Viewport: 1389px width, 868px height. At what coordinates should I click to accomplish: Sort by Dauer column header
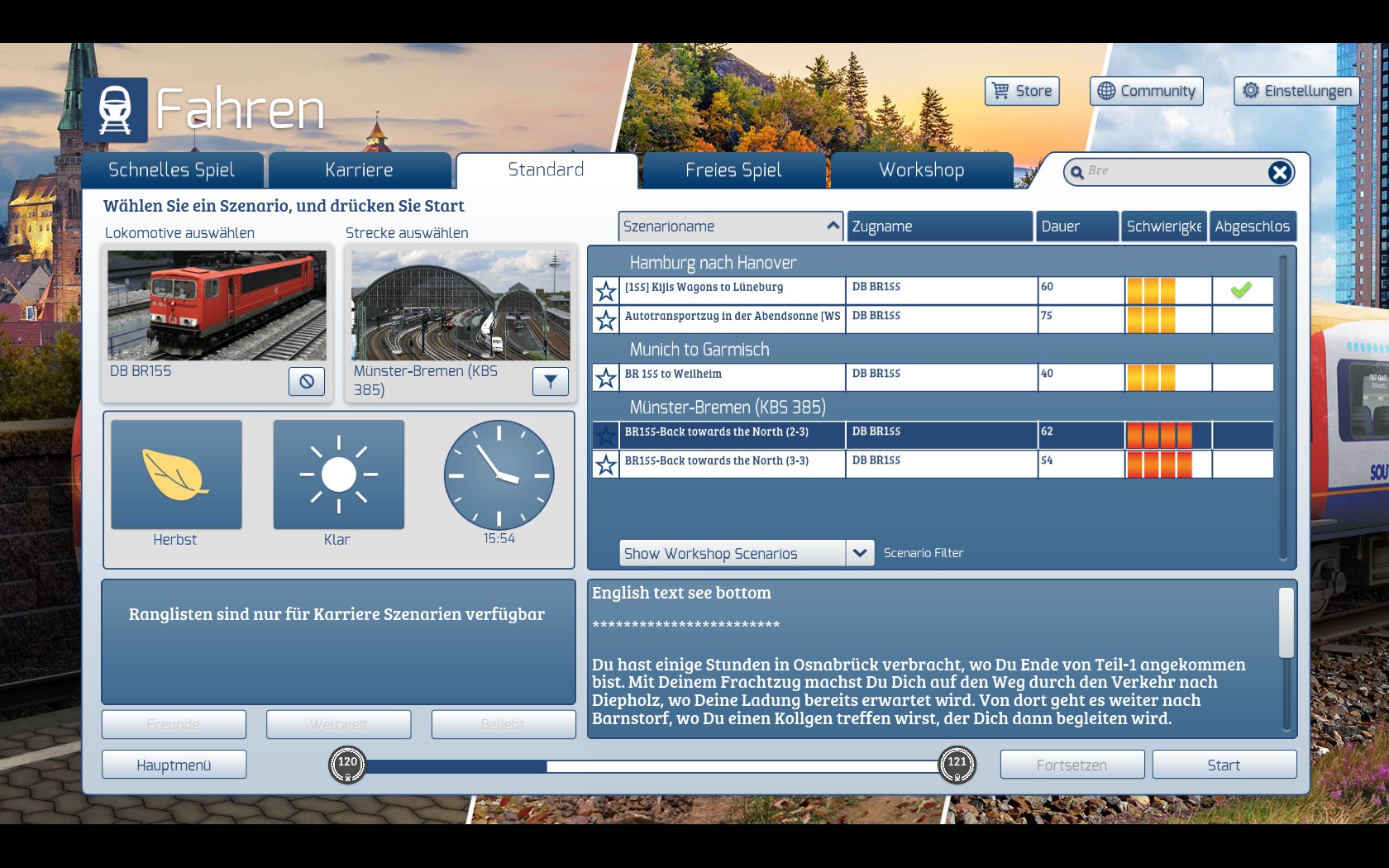point(1077,227)
